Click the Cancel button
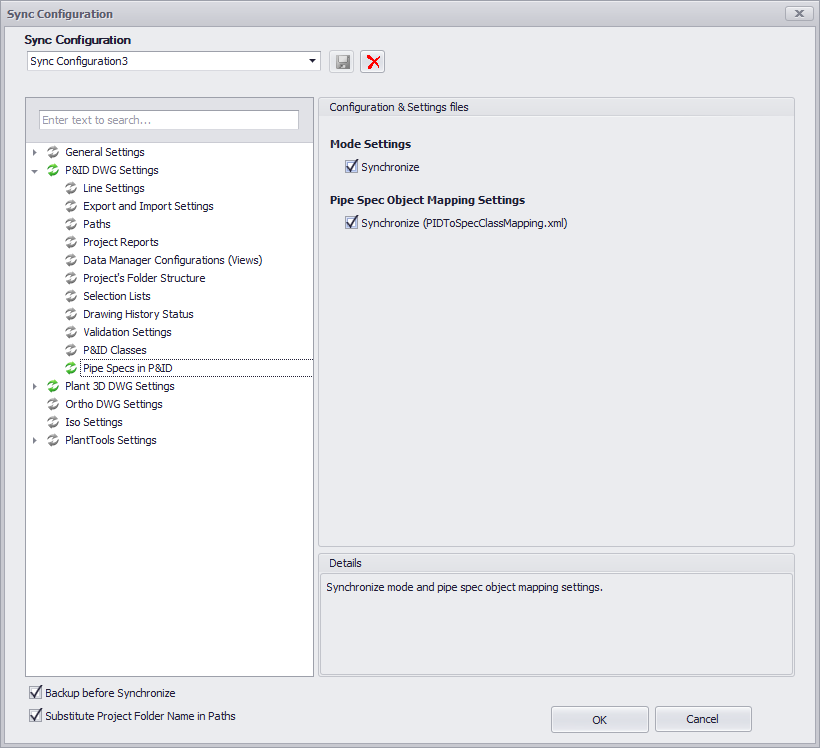 point(702,719)
